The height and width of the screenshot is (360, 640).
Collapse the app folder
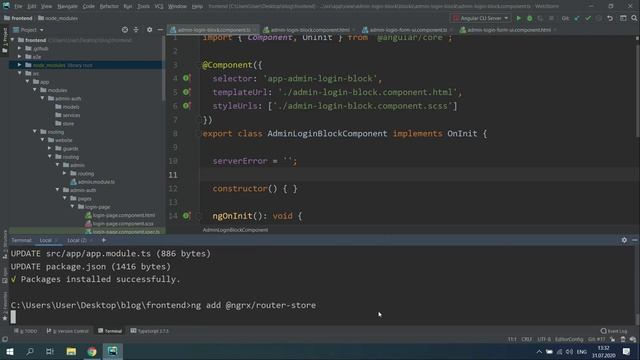pos(28,82)
